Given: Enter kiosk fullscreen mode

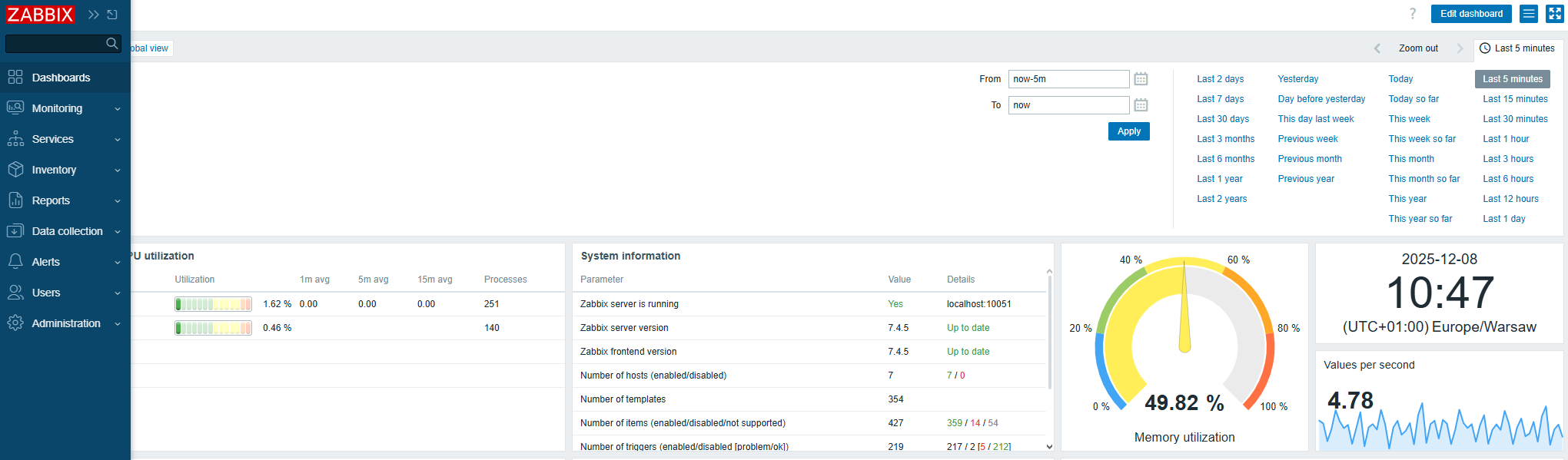Looking at the screenshot, I should 1554,14.
